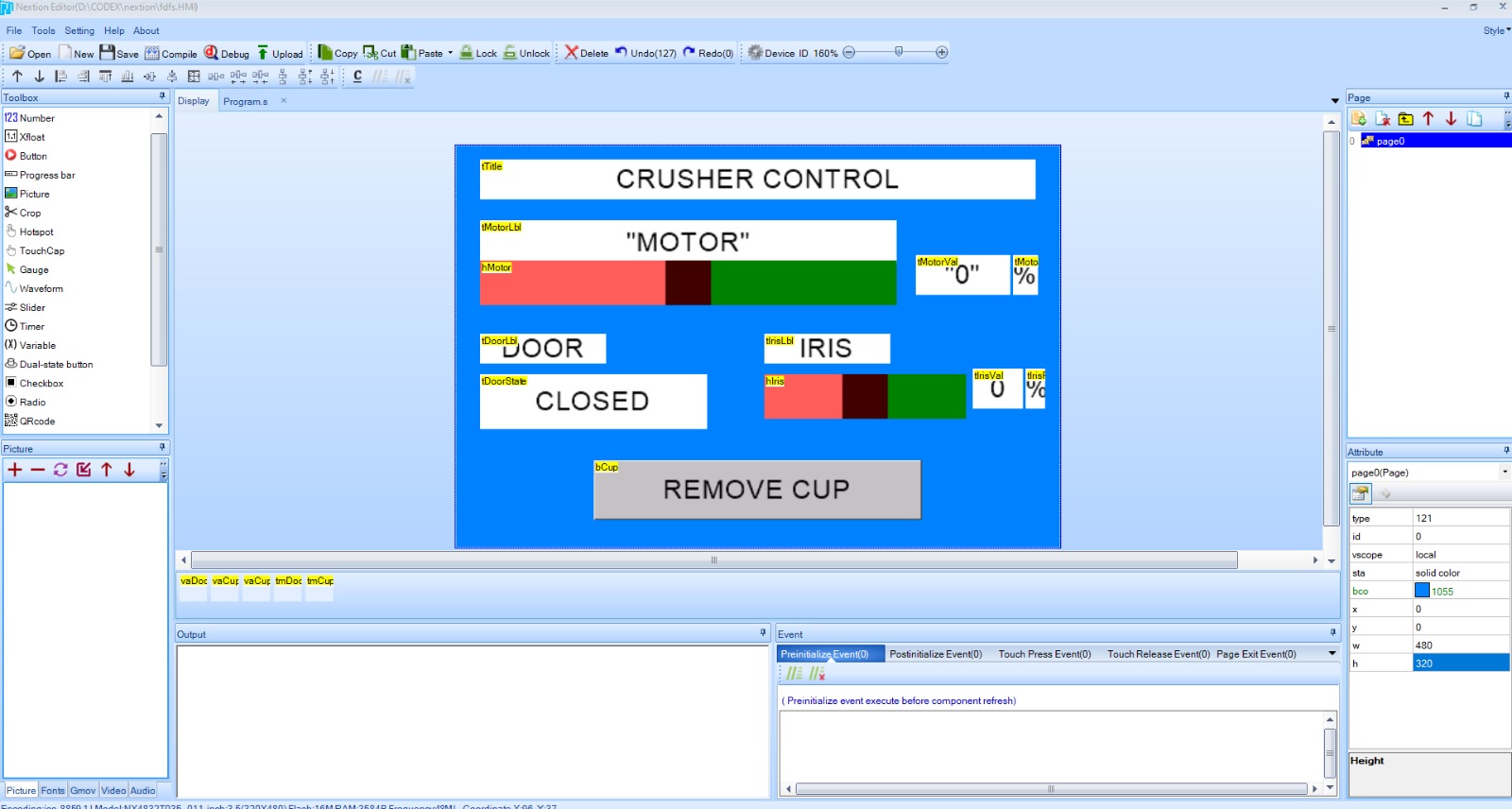Click the yellow folder icon in the Page panel toolbar
Screen dimensions: 1512x809
point(1406,119)
